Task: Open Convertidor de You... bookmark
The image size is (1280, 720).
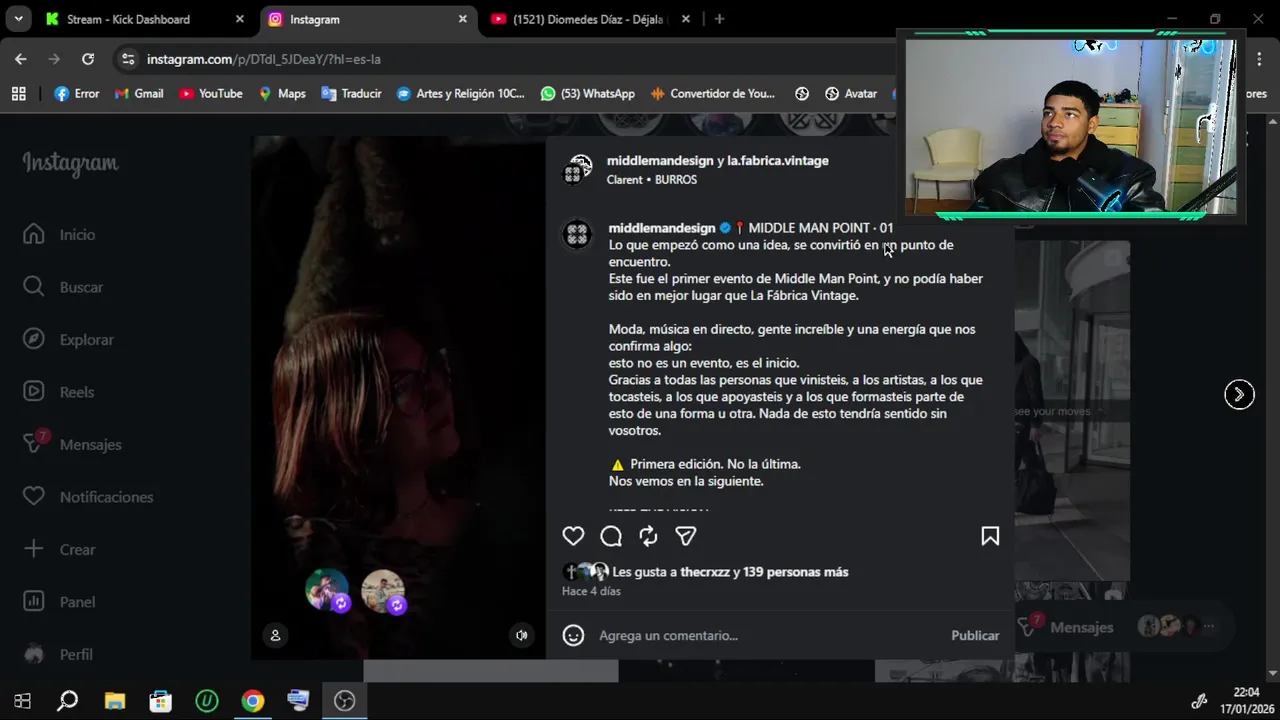Action: pyautogui.click(x=713, y=94)
